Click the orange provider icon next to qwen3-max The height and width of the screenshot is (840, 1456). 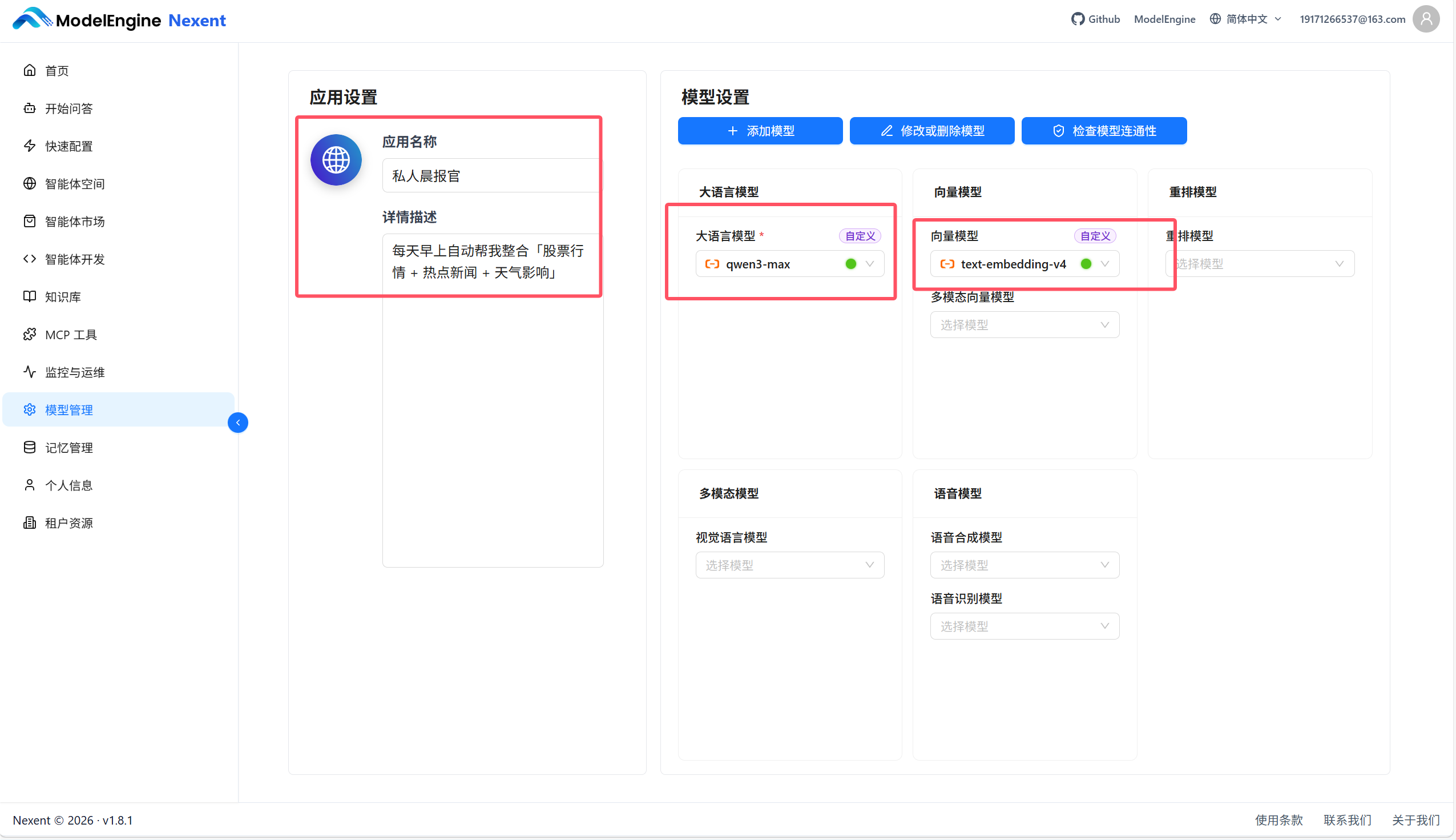click(x=712, y=264)
